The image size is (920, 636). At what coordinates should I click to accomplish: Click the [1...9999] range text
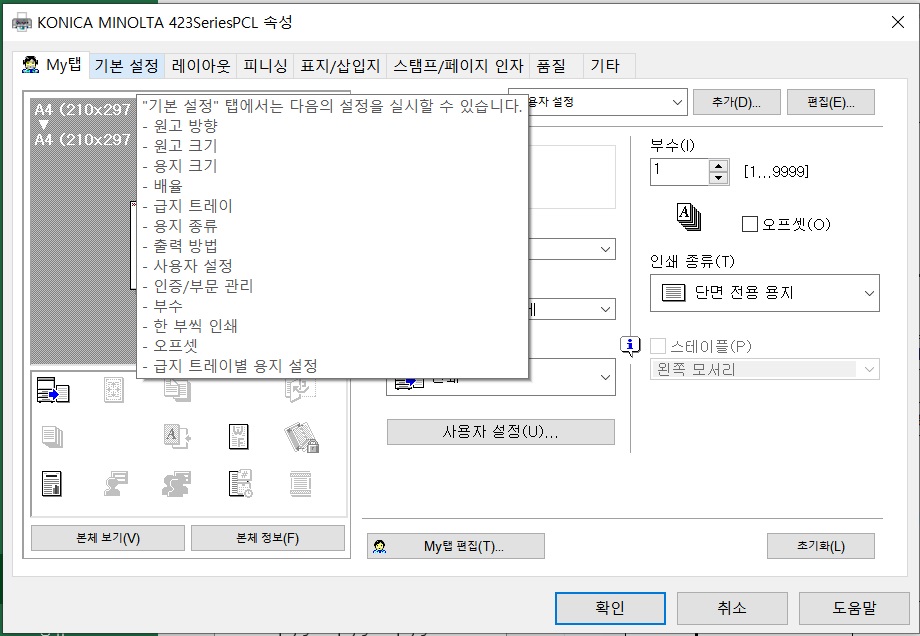pyautogui.click(x=776, y=171)
